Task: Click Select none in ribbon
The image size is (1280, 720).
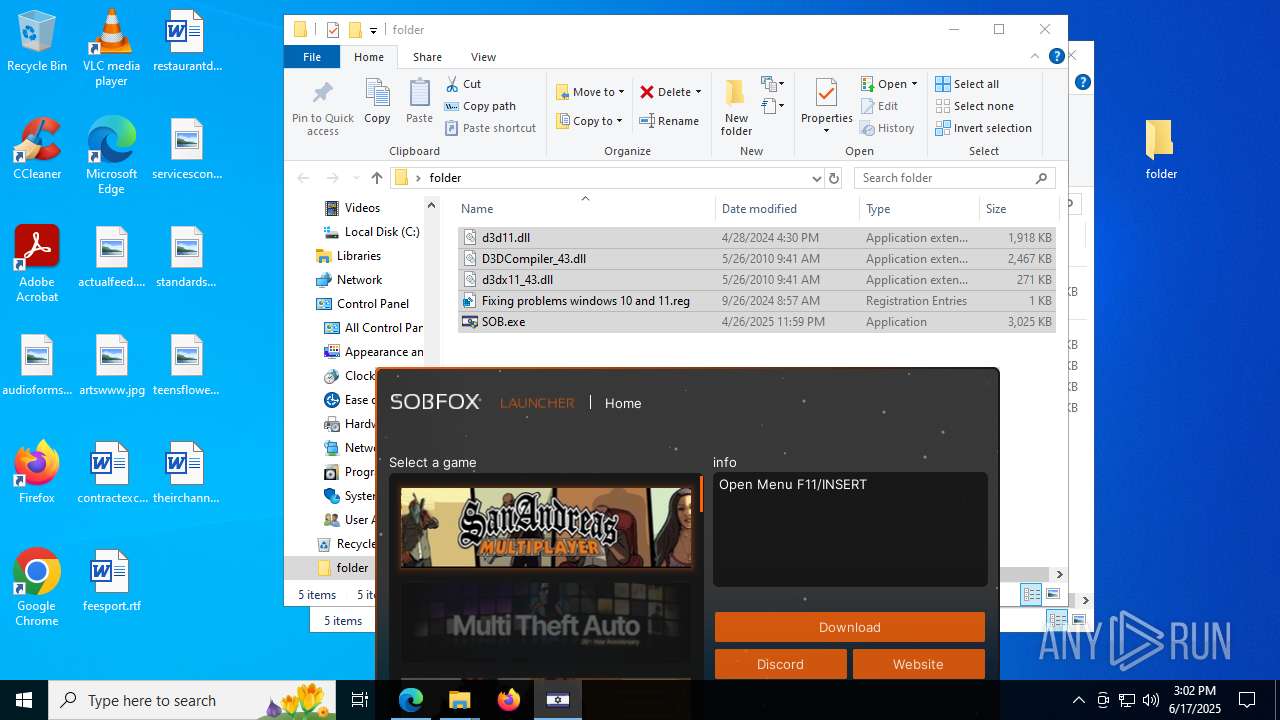Action: (974, 106)
